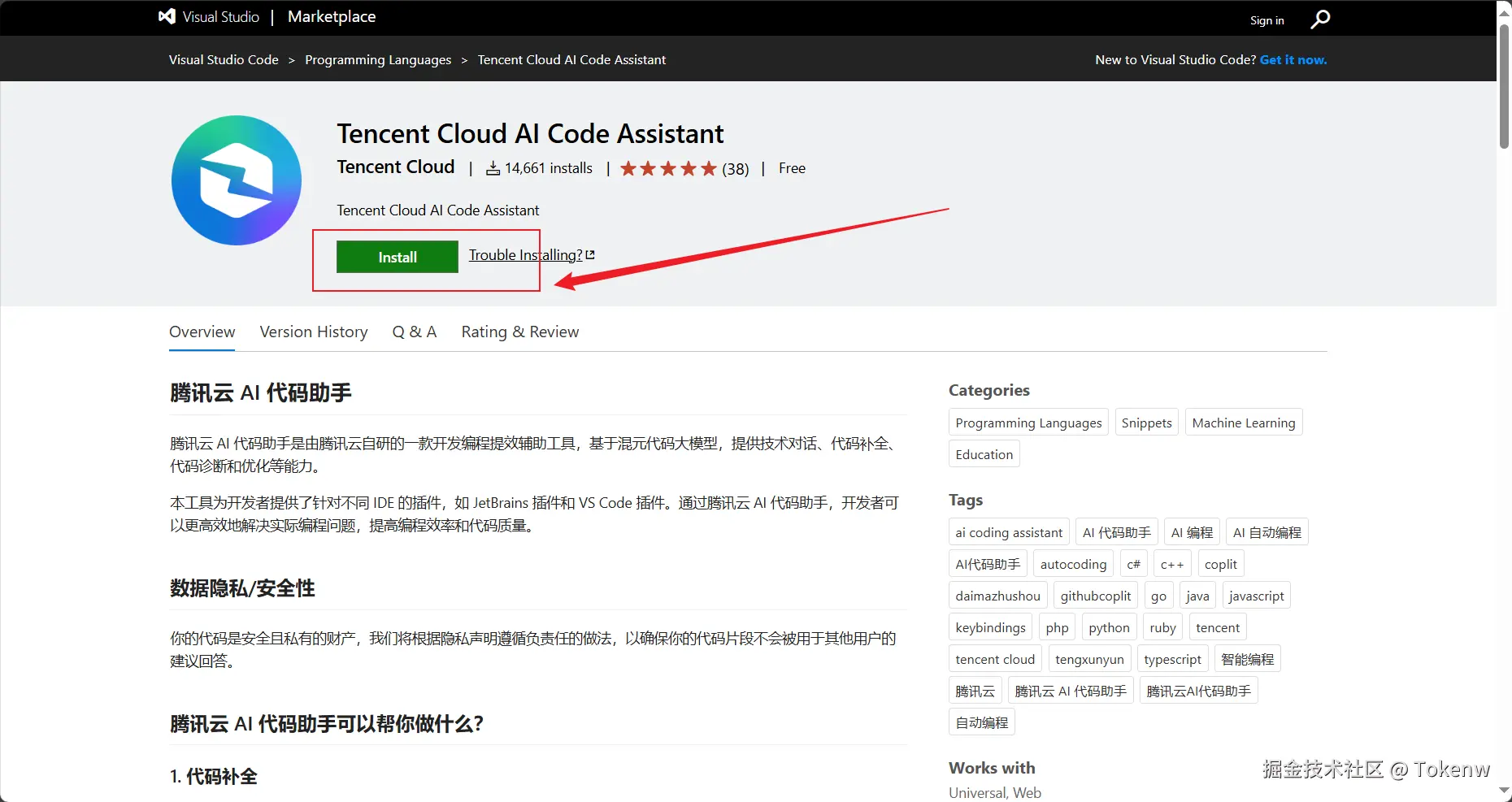Click the installs download icon
Viewport: 1512px width, 802px height.
pos(493,168)
